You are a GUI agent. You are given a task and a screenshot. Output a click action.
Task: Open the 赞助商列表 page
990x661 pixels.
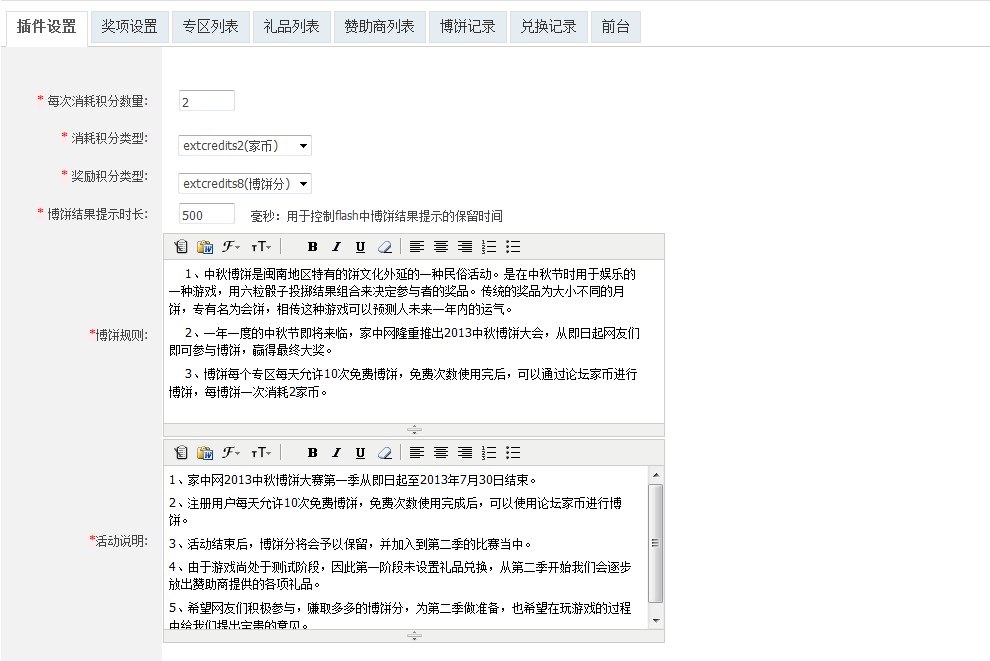(379, 27)
